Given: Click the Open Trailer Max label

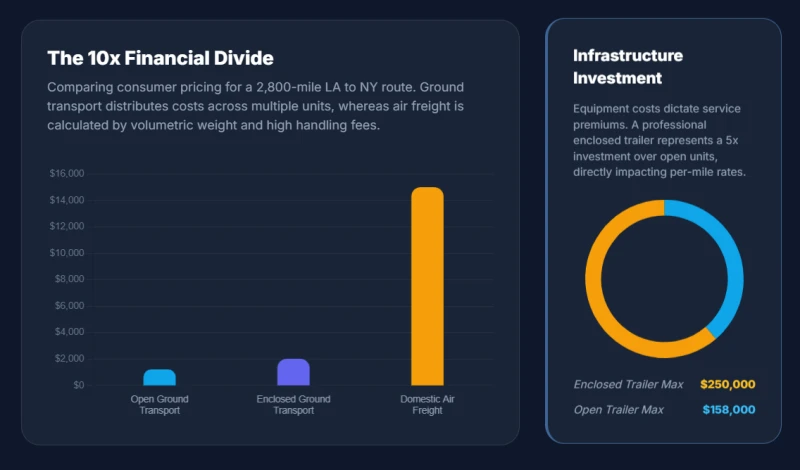Looking at the screenshot, I should [x=619, y=410].
